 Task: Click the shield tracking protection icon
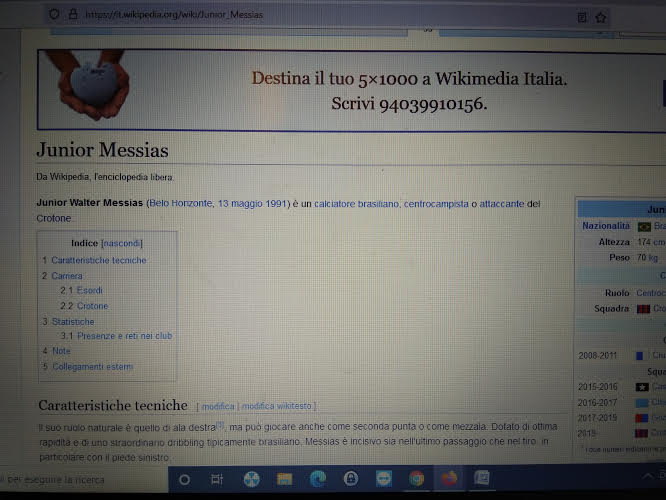[x=52, y=14]
